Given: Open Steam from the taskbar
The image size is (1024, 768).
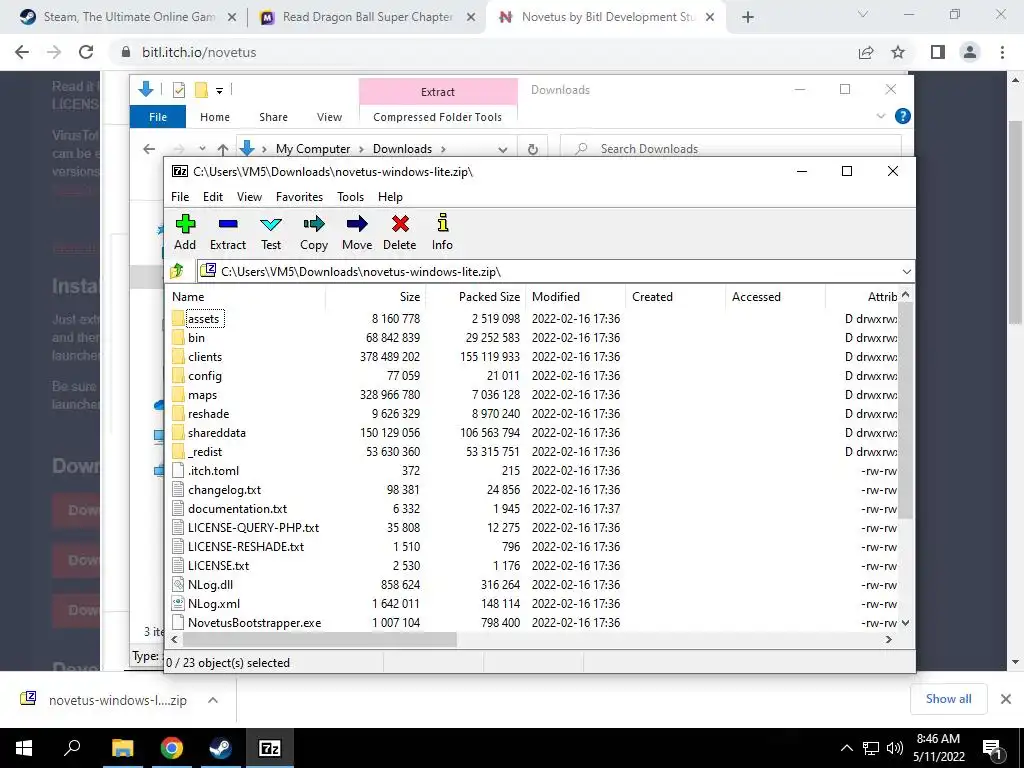Looking at the screenshot, I should coord(221,748).
